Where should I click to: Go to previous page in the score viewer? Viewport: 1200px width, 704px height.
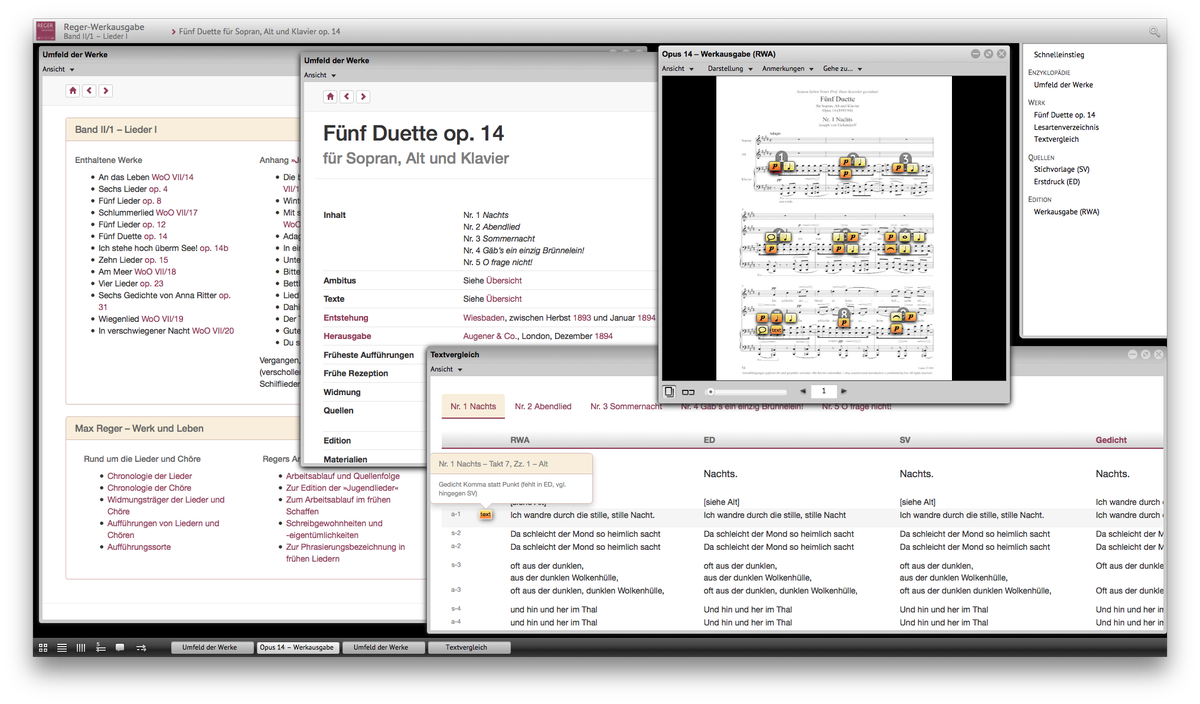(802, 391)
